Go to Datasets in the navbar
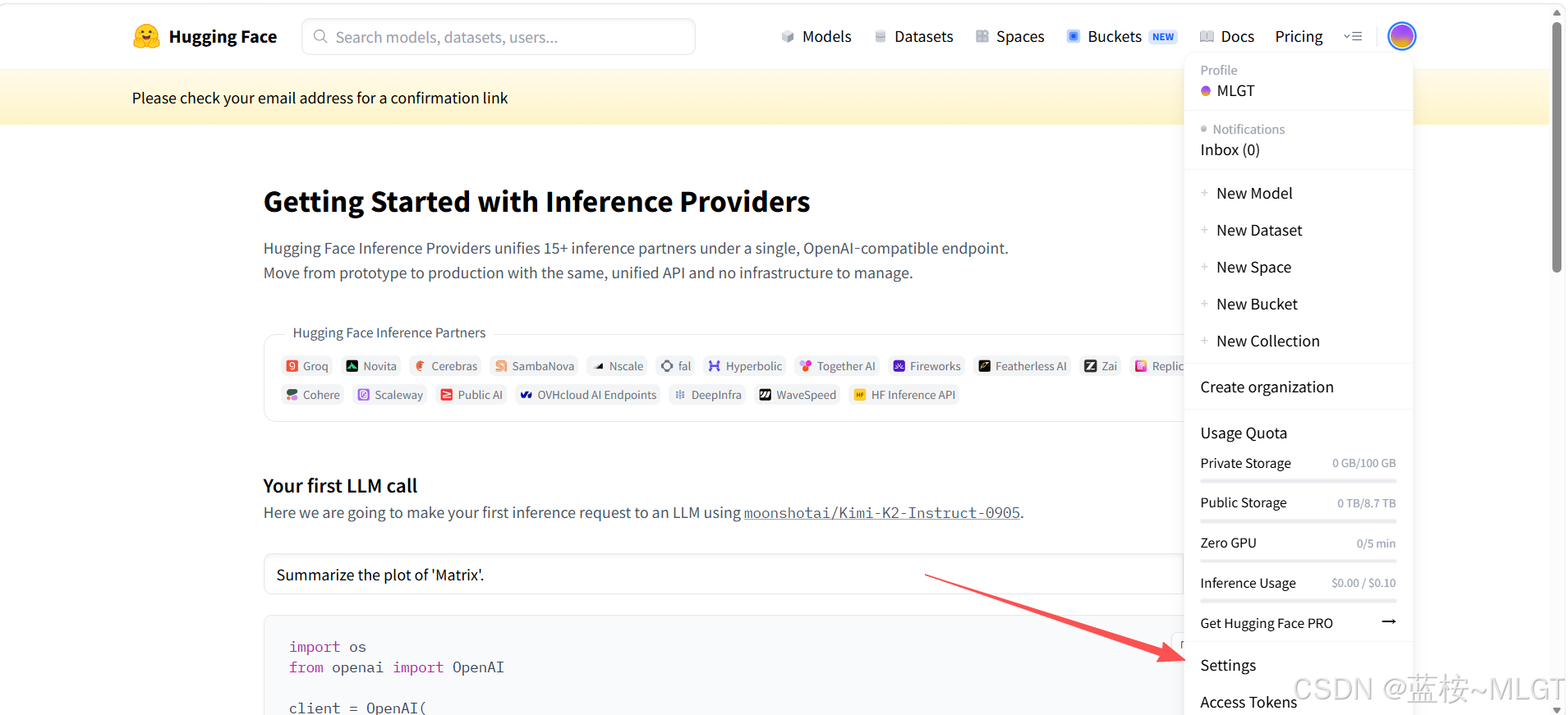The height and width of the screenshot is (715, 1568). pos(924,37)
